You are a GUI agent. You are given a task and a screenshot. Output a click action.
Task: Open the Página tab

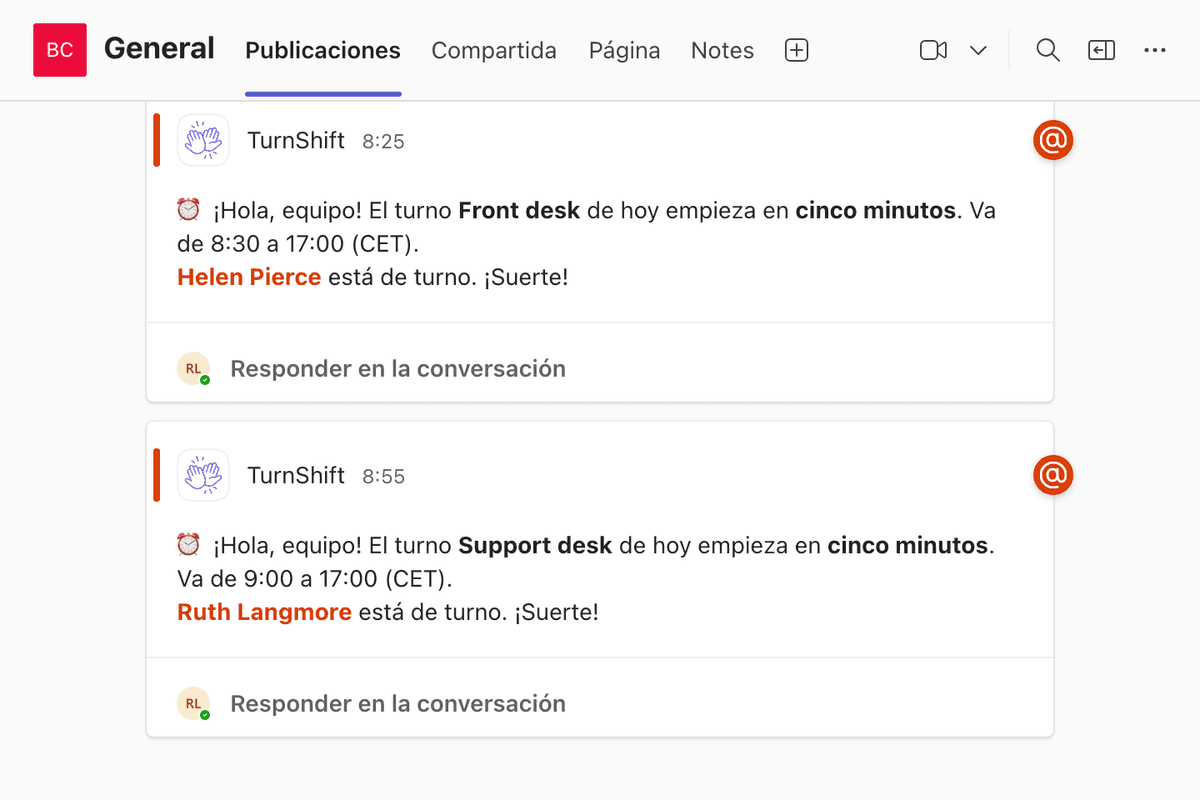(624, 50)
